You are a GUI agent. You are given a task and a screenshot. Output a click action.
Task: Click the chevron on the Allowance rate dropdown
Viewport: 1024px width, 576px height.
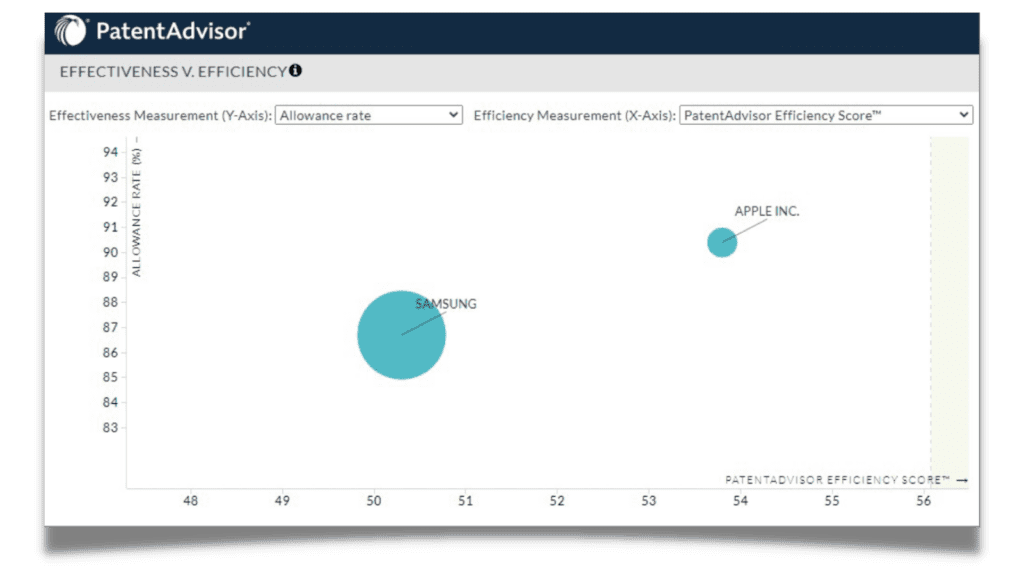(455, 114)
